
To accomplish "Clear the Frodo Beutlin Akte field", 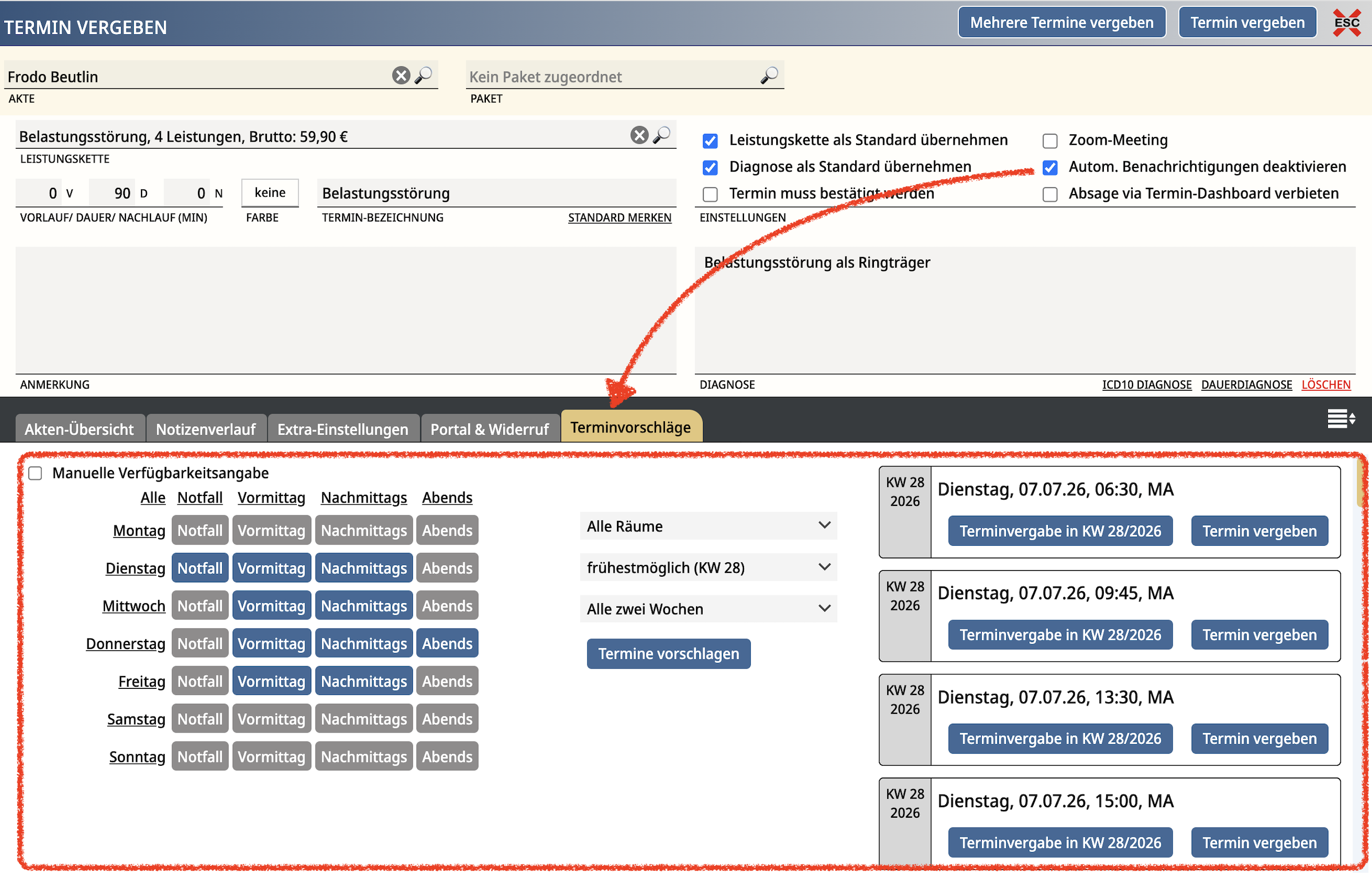I will (401, 75).
